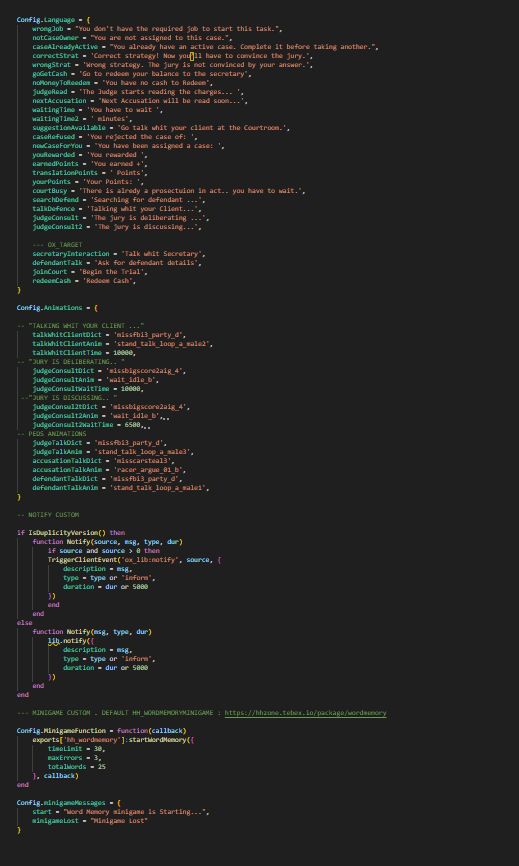Click the notCaseOwner line
The width and height of the screenshot is (519, 866).
pos(132,38)
